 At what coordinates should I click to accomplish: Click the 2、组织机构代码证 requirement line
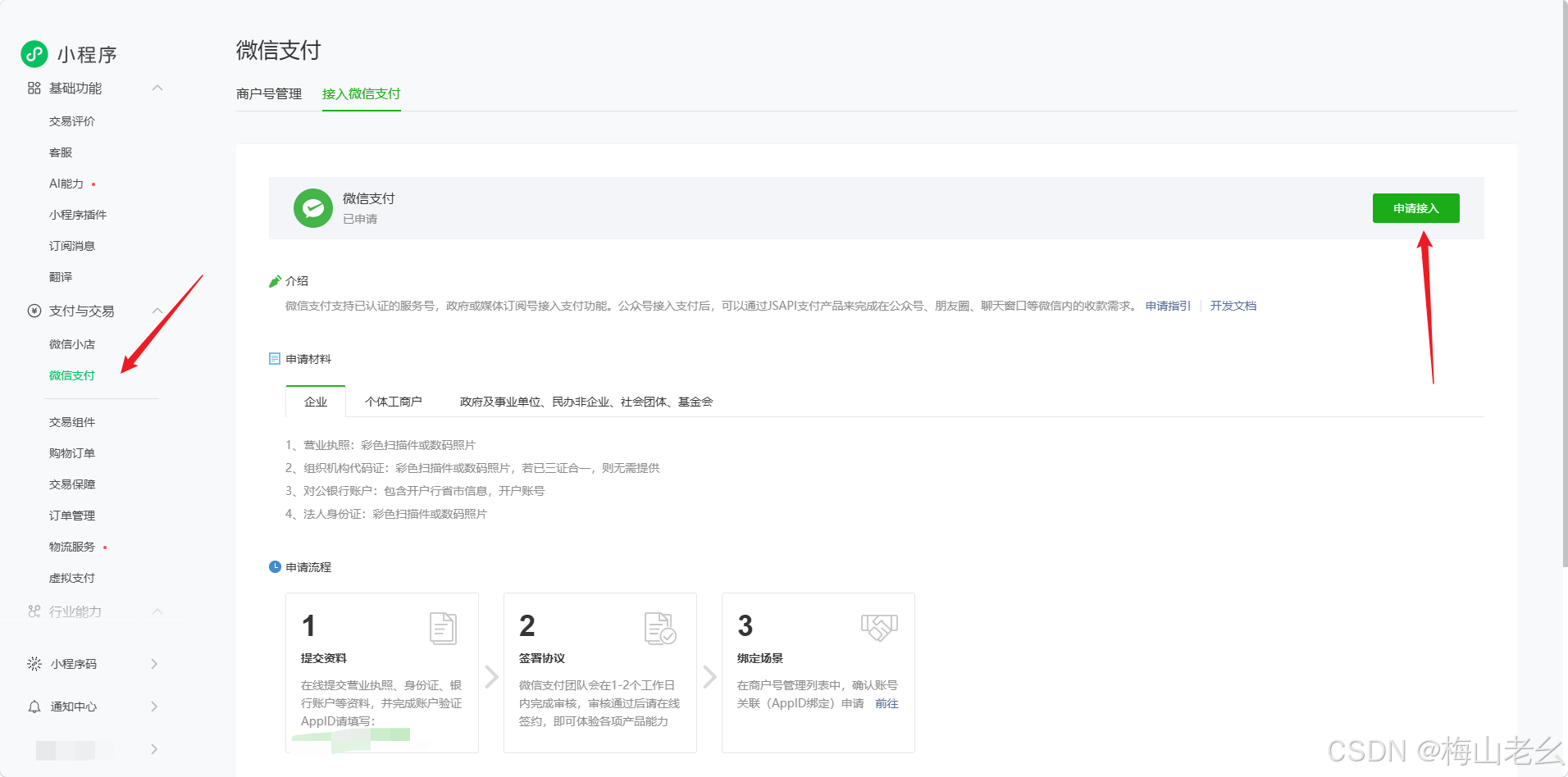point(472,468)
